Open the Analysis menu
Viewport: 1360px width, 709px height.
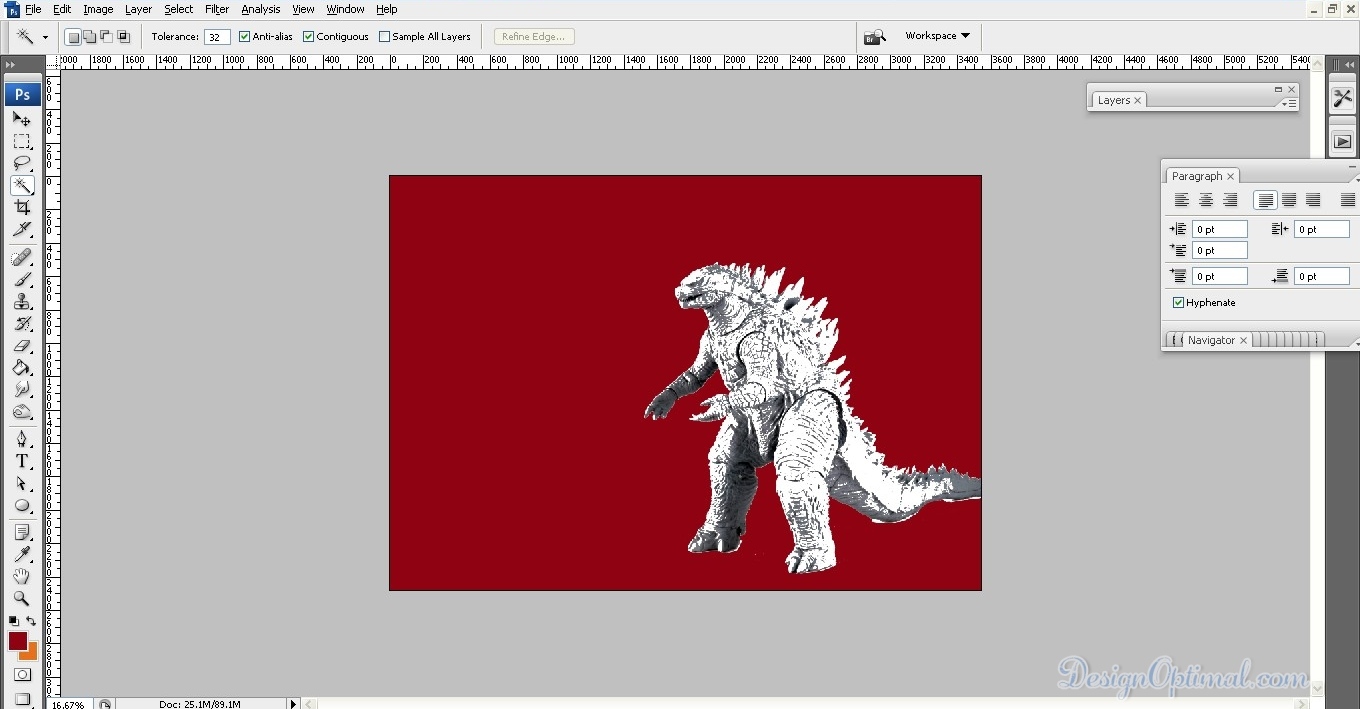point(261,9)
